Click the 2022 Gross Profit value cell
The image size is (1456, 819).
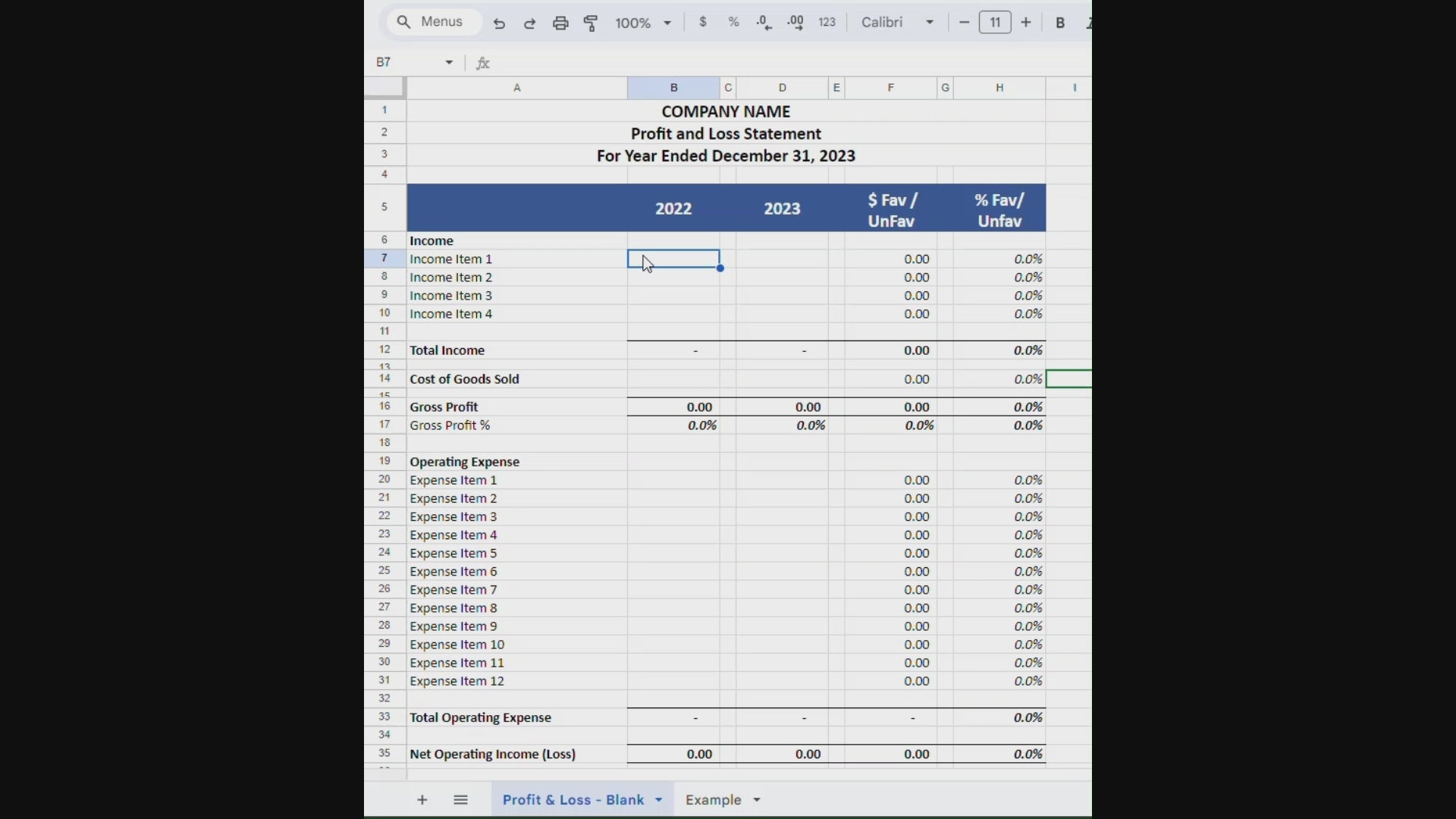(673, 406)
